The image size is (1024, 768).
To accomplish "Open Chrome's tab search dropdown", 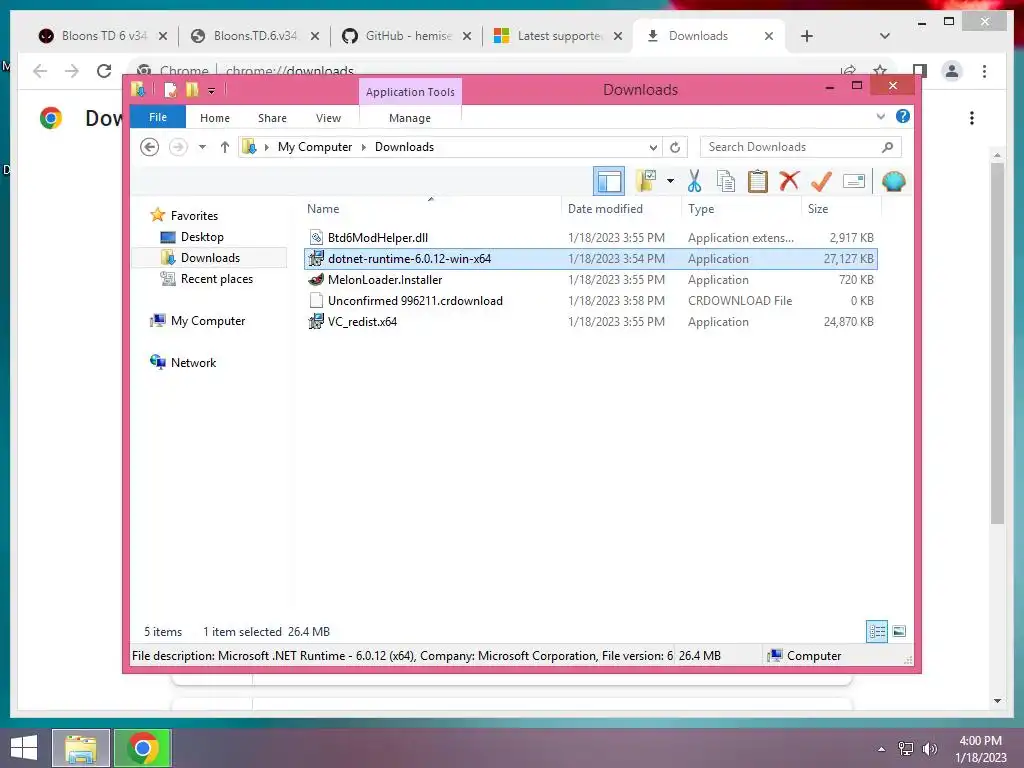I will [x=885, y=36].
